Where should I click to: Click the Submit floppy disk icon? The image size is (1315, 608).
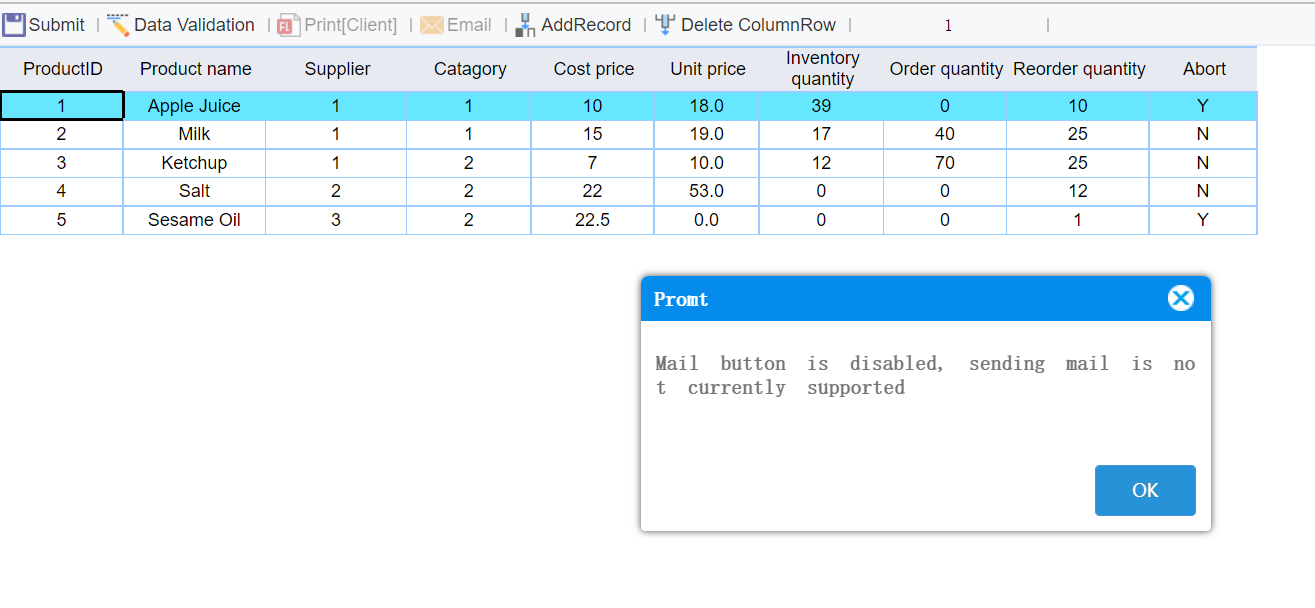coord(14,25)
